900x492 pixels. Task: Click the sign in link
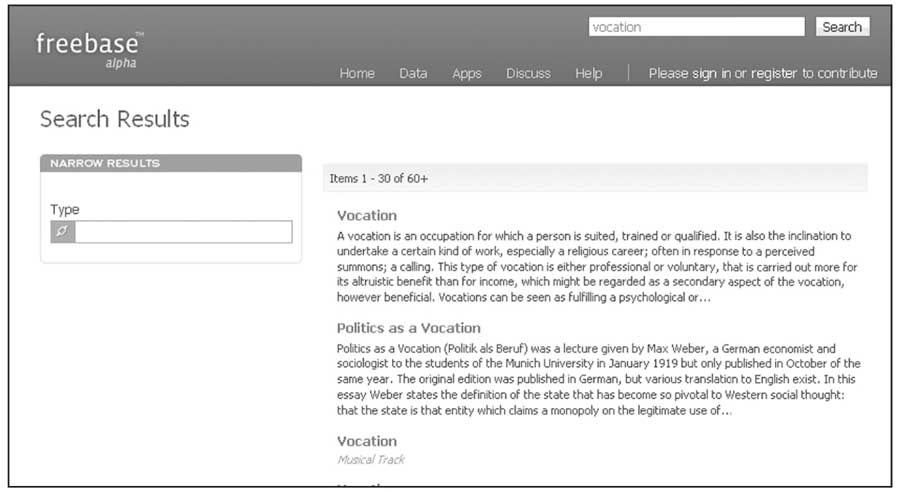[711, 73]
